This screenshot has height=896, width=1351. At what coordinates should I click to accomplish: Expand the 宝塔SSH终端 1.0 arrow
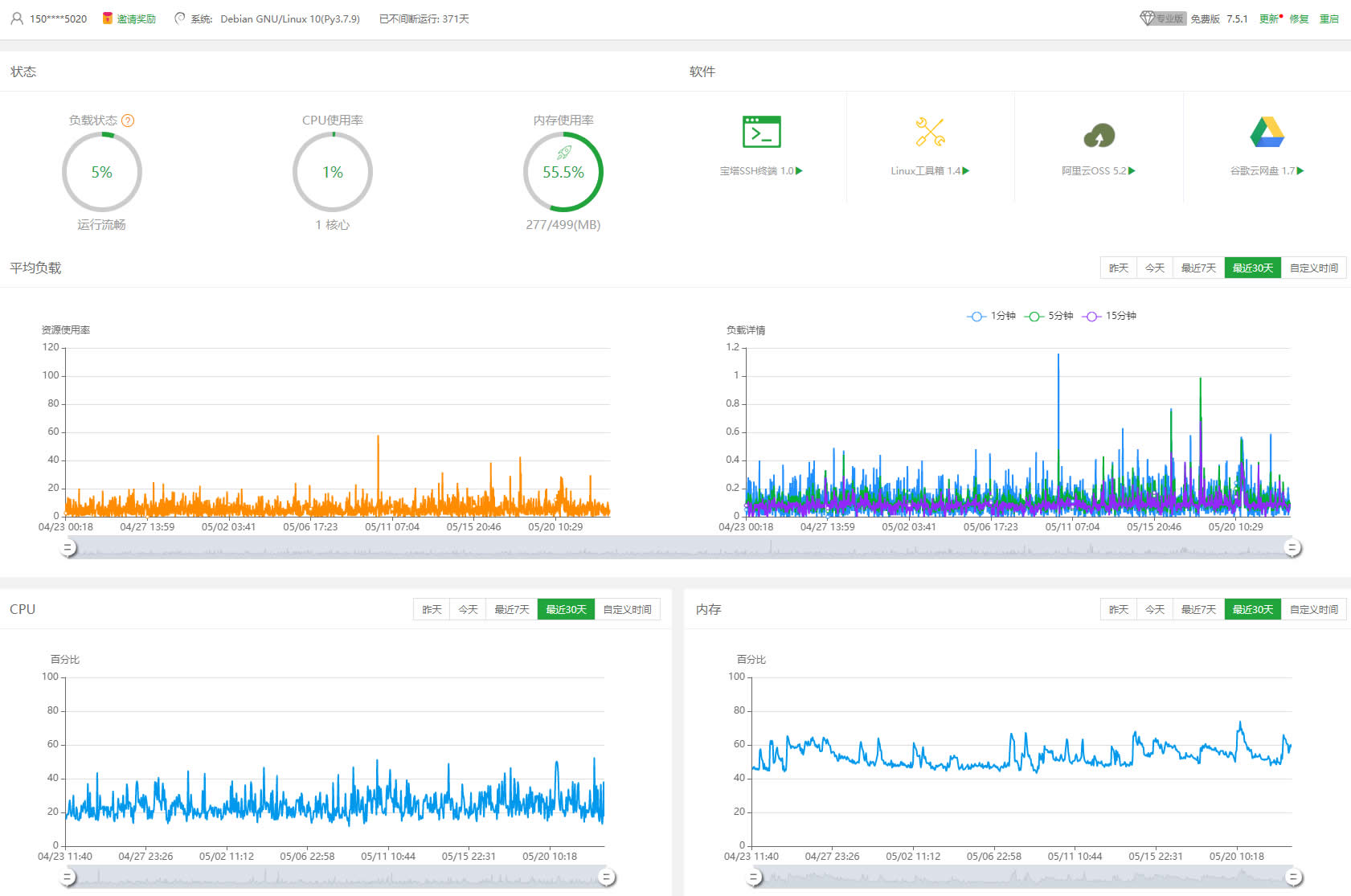click(x=799, y=171)
